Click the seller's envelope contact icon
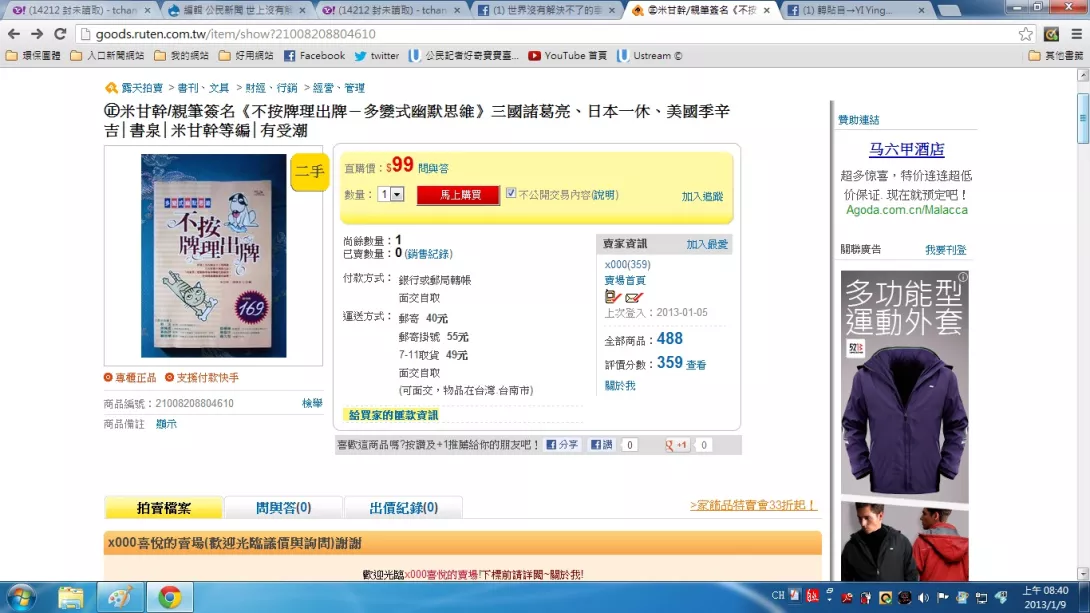 [633, 297]
